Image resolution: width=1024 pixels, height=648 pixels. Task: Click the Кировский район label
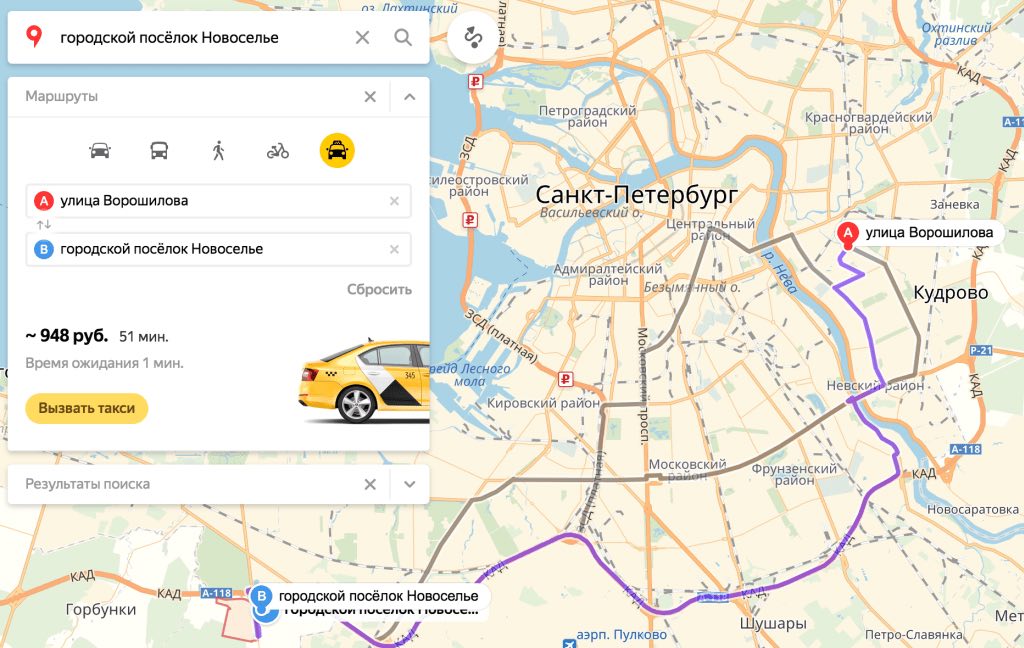(x=543, y=403)
